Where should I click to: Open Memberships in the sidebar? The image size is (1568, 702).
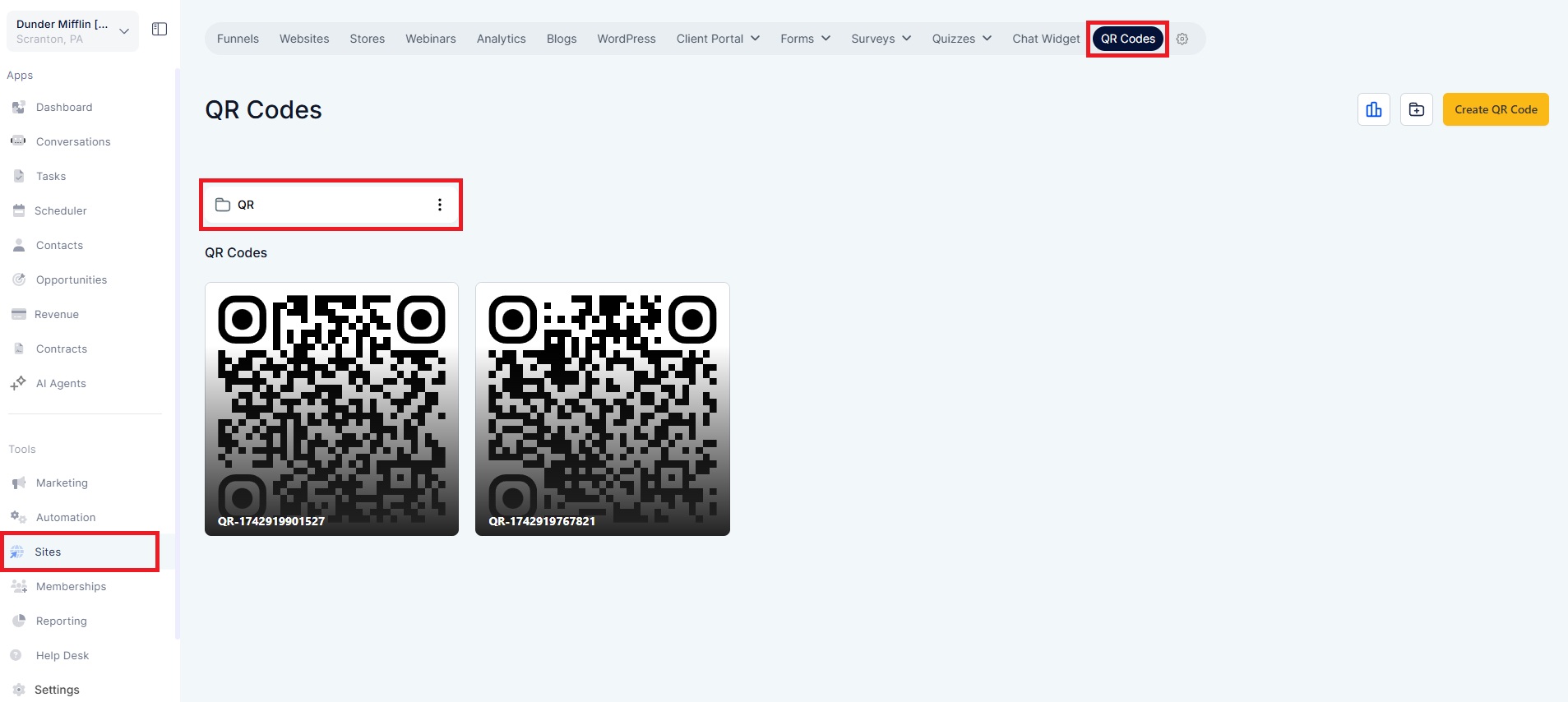pyautogui.click(x=71, y=586)
